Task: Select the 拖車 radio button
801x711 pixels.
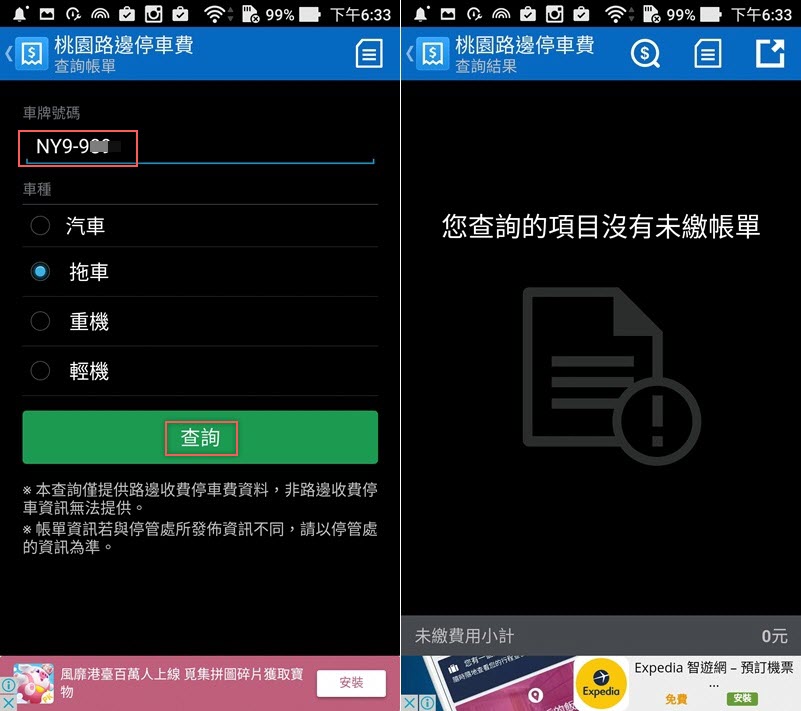Action: [40, 271]
